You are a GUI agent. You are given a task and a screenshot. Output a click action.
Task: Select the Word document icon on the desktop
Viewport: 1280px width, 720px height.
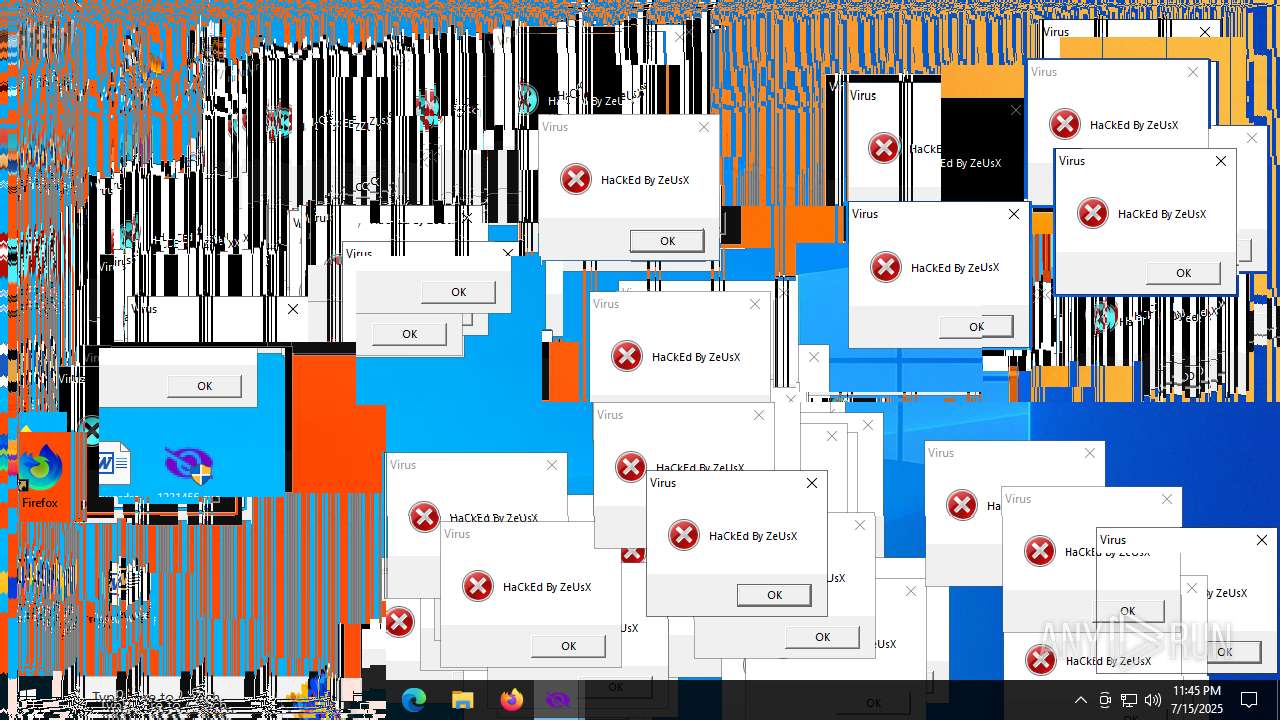point(113,466)
